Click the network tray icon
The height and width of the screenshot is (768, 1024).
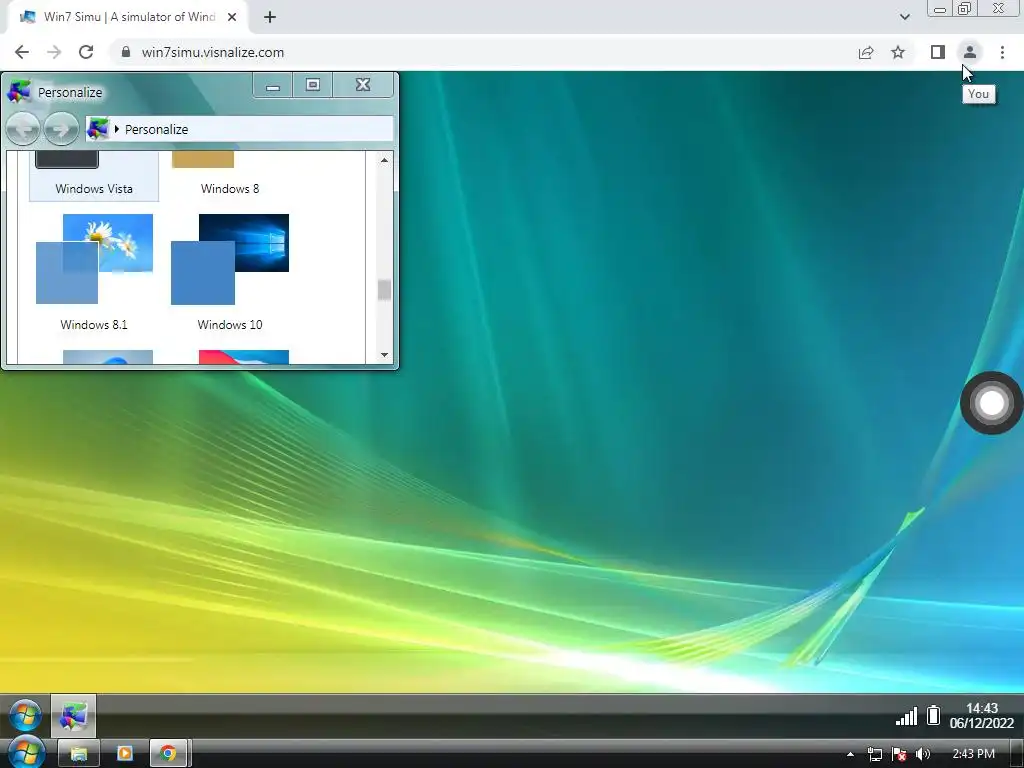875,754
